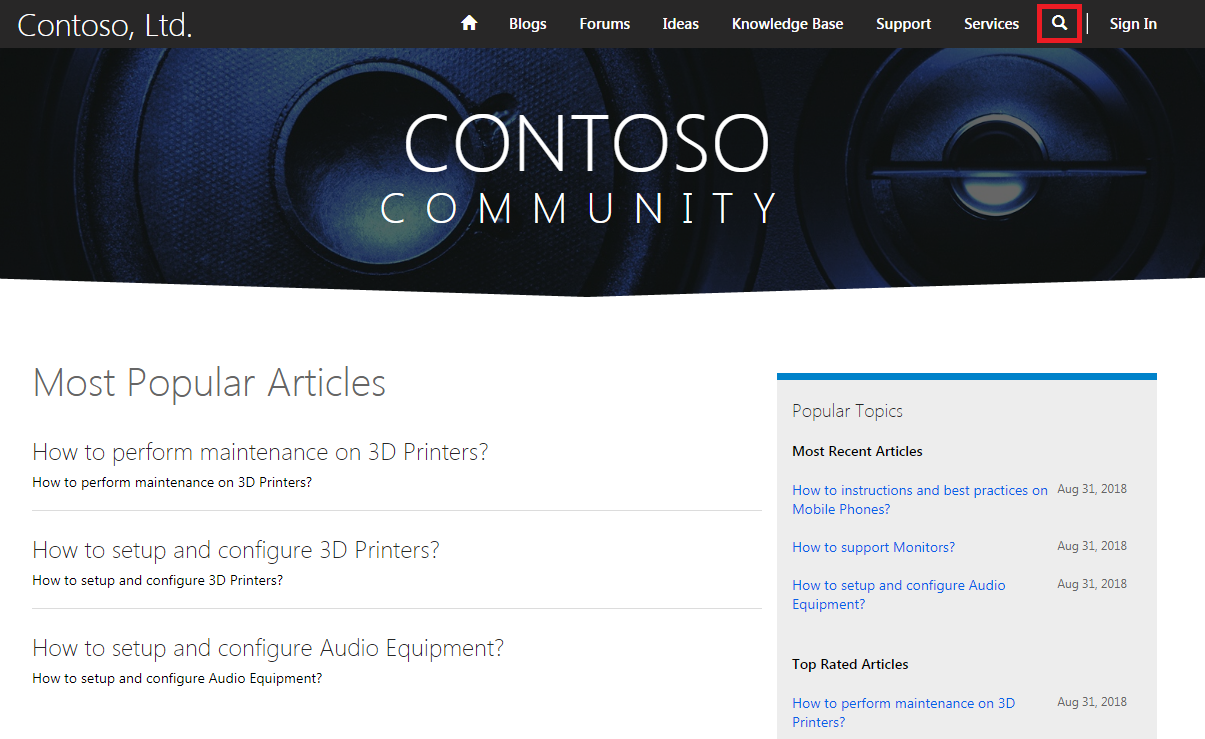The width and height of the screenshot is (1205, 739).
Task: Open Mobile Phones best practices article link
Action: click(x=920, y=500)
